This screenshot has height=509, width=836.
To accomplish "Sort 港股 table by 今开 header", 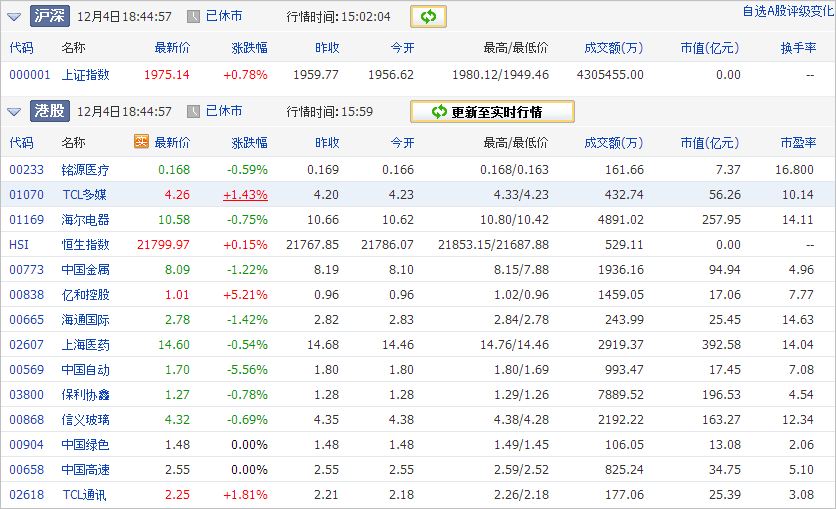I will pos(402,142).
